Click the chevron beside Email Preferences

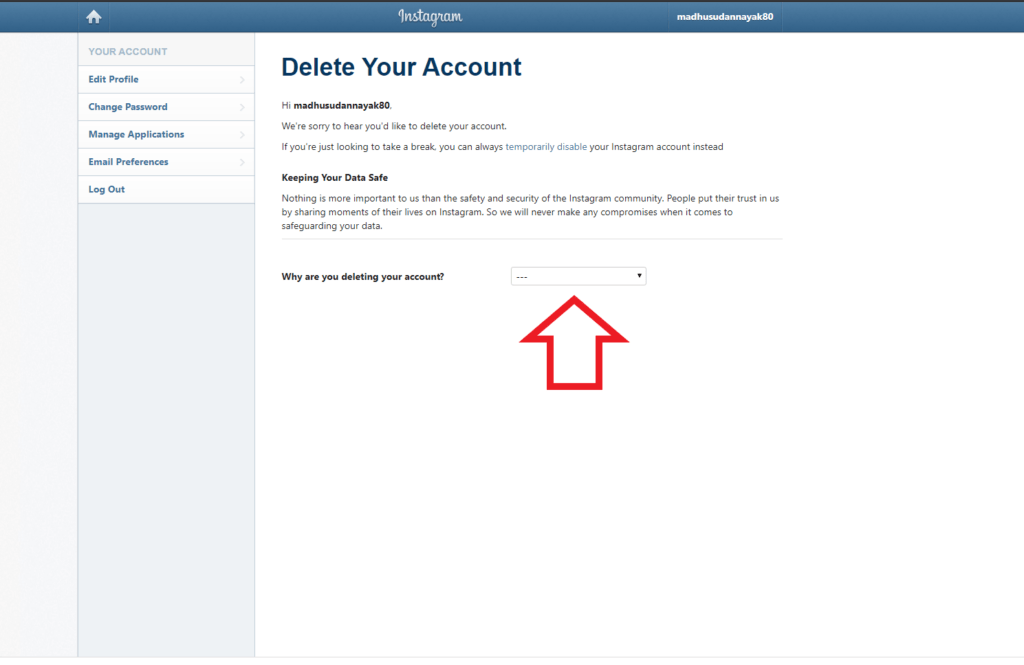pyautogui.click(x=242, y=162)
